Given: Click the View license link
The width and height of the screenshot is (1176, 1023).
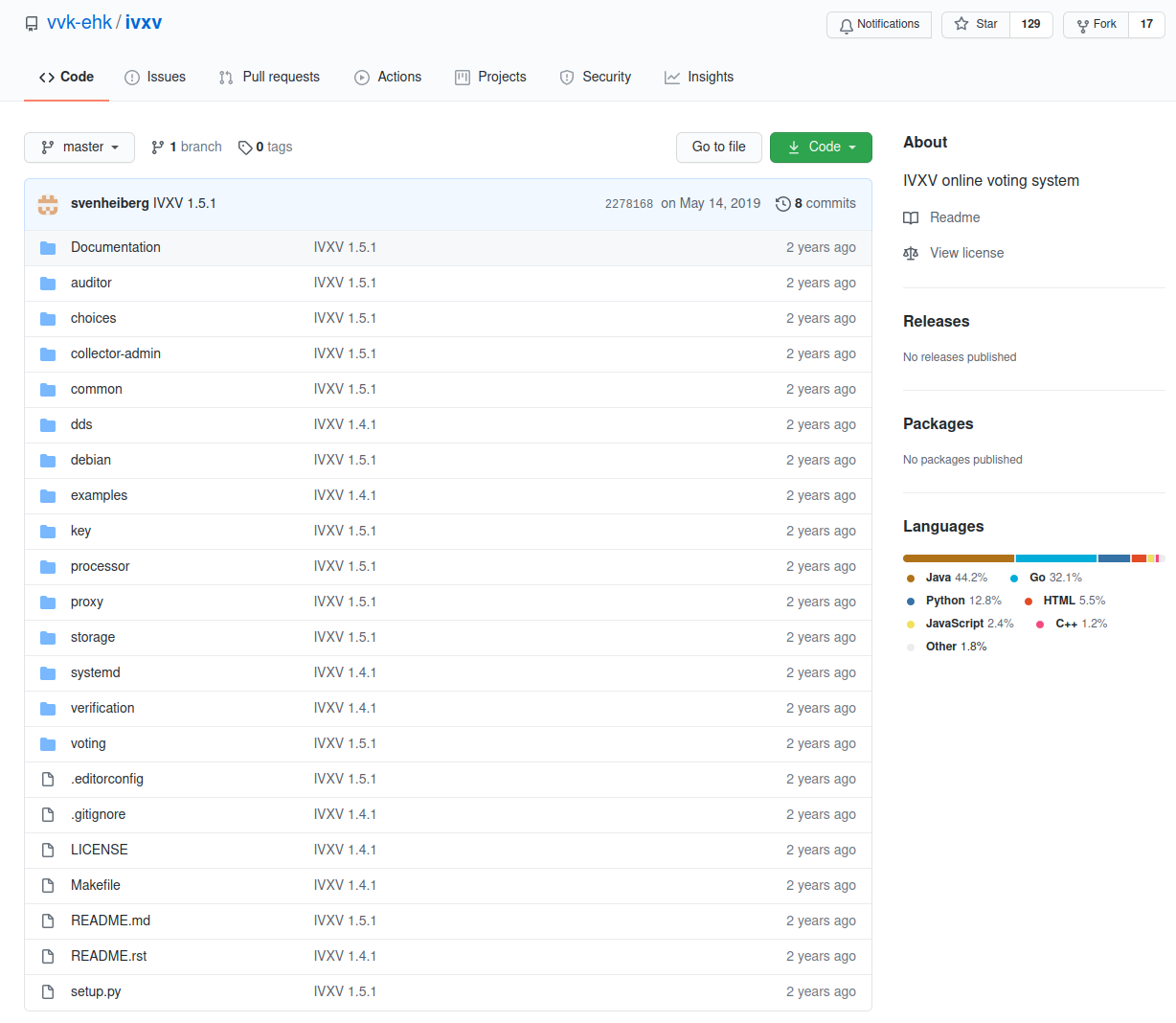Looking at the screenshot, I should tap(967, 254).
